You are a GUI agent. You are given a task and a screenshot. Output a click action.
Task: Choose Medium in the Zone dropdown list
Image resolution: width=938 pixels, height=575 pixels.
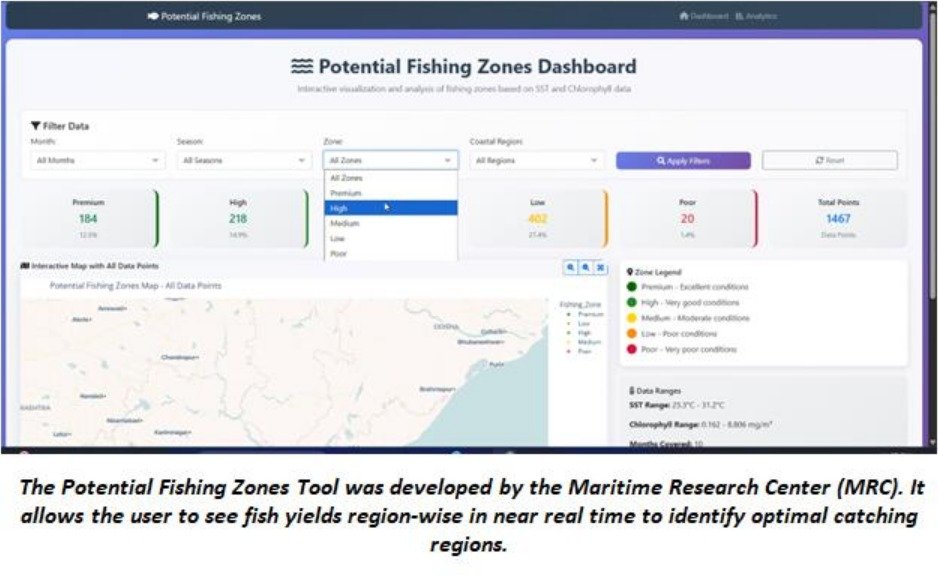(x=391, y=223)
